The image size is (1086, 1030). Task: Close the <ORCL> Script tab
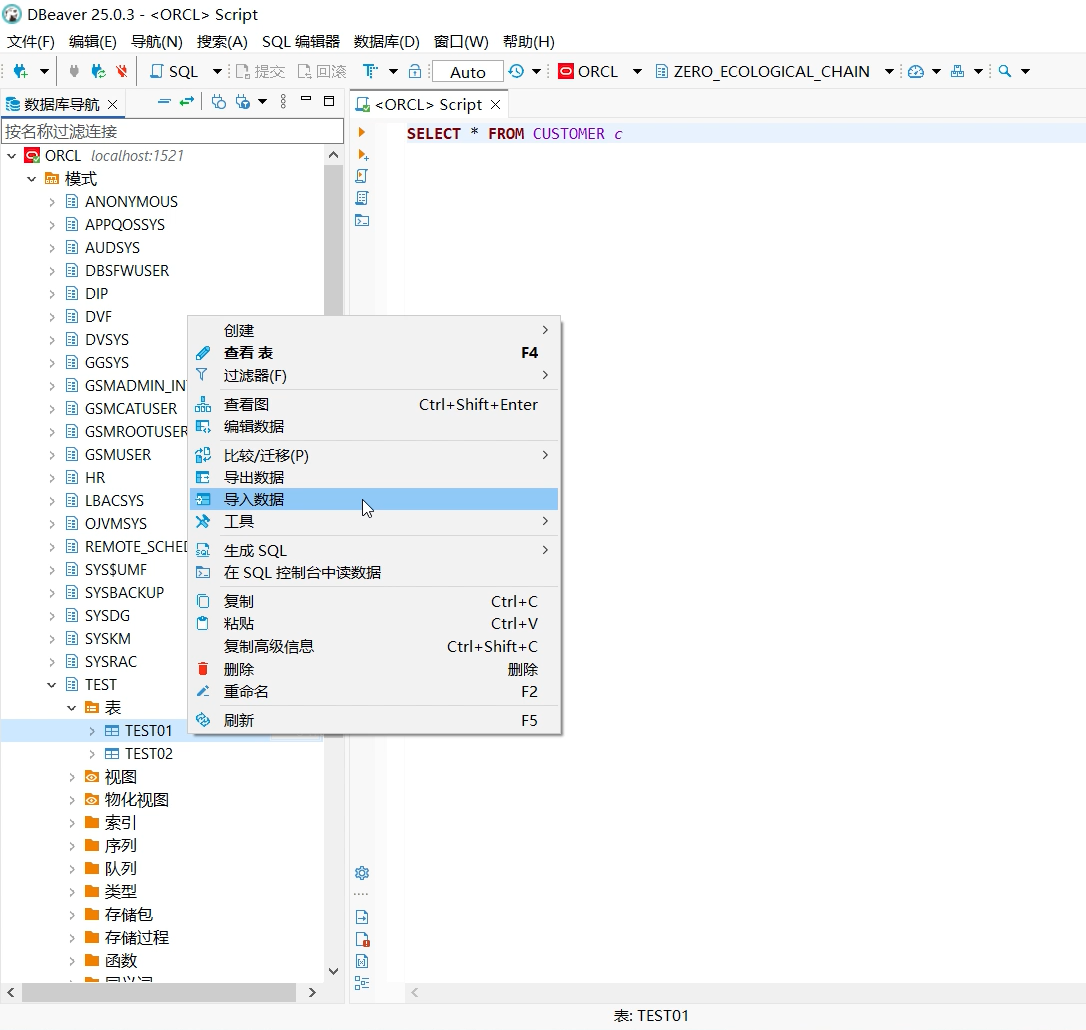[x=495, y=105]
